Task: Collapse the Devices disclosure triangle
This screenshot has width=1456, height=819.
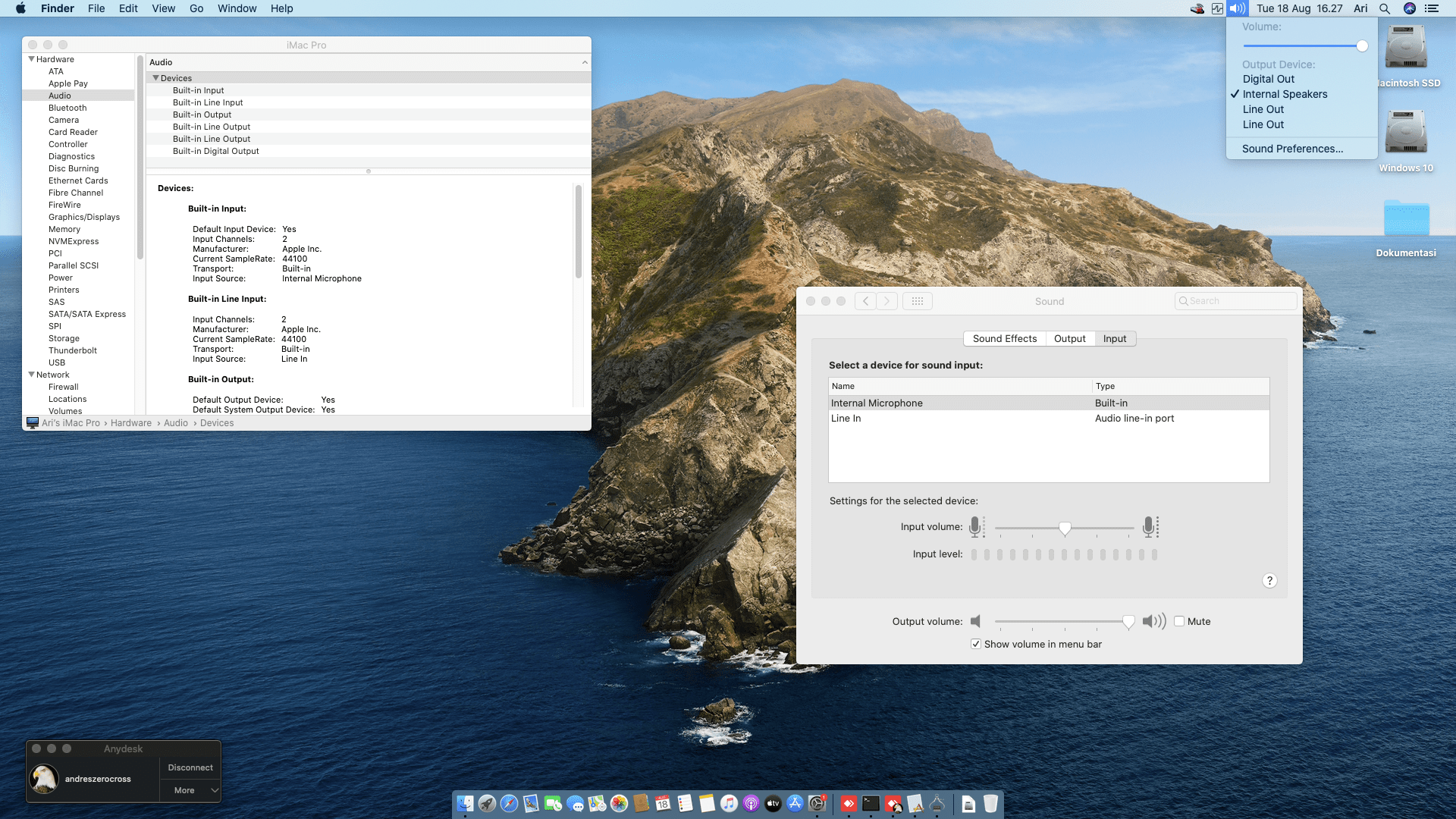Action: click(x=156, y=78)
